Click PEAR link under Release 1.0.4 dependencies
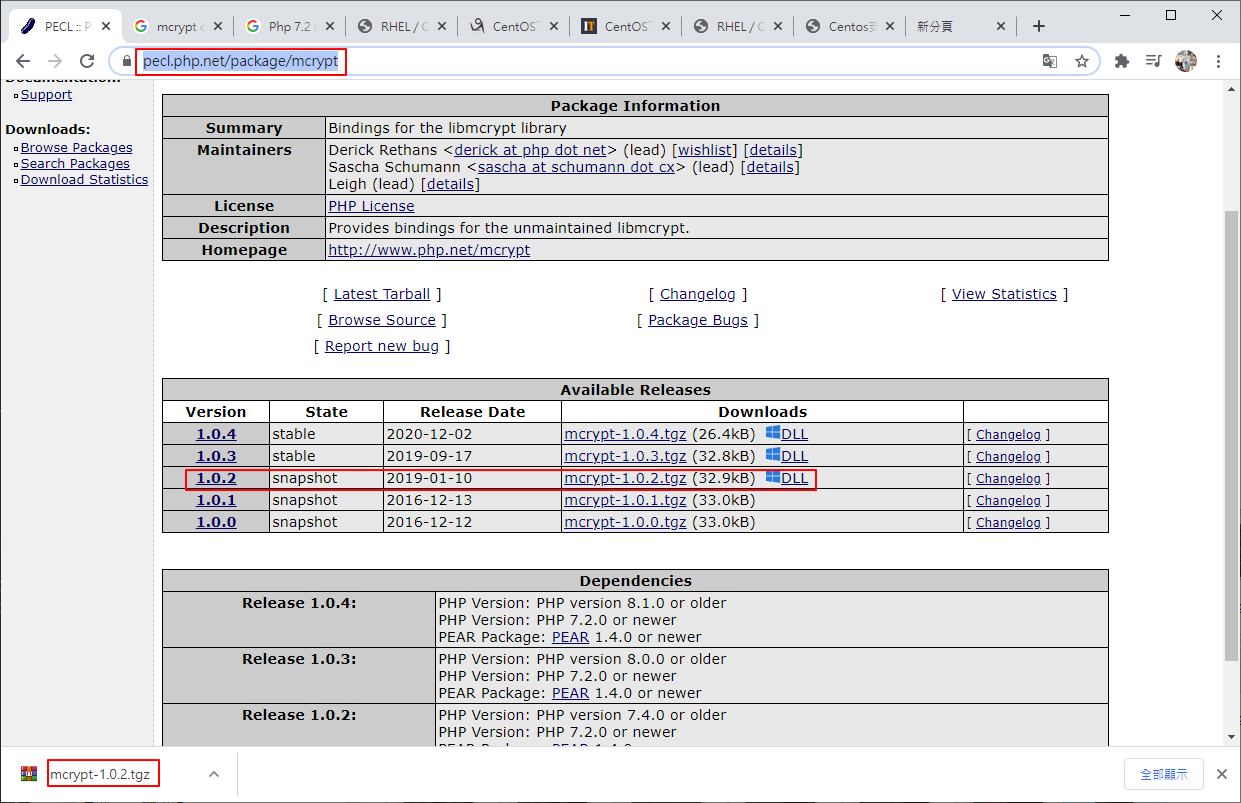The height and width of the screenshot is (803, 1241). pyautogui.click(x=570, y=637)
